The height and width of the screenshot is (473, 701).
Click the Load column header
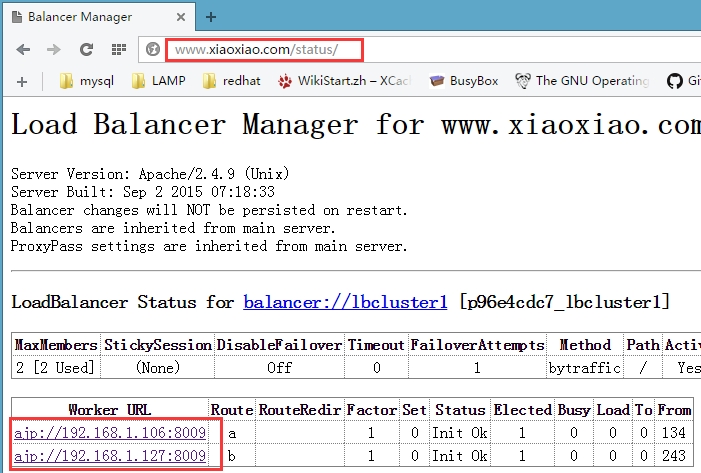(x=613, y=410)
